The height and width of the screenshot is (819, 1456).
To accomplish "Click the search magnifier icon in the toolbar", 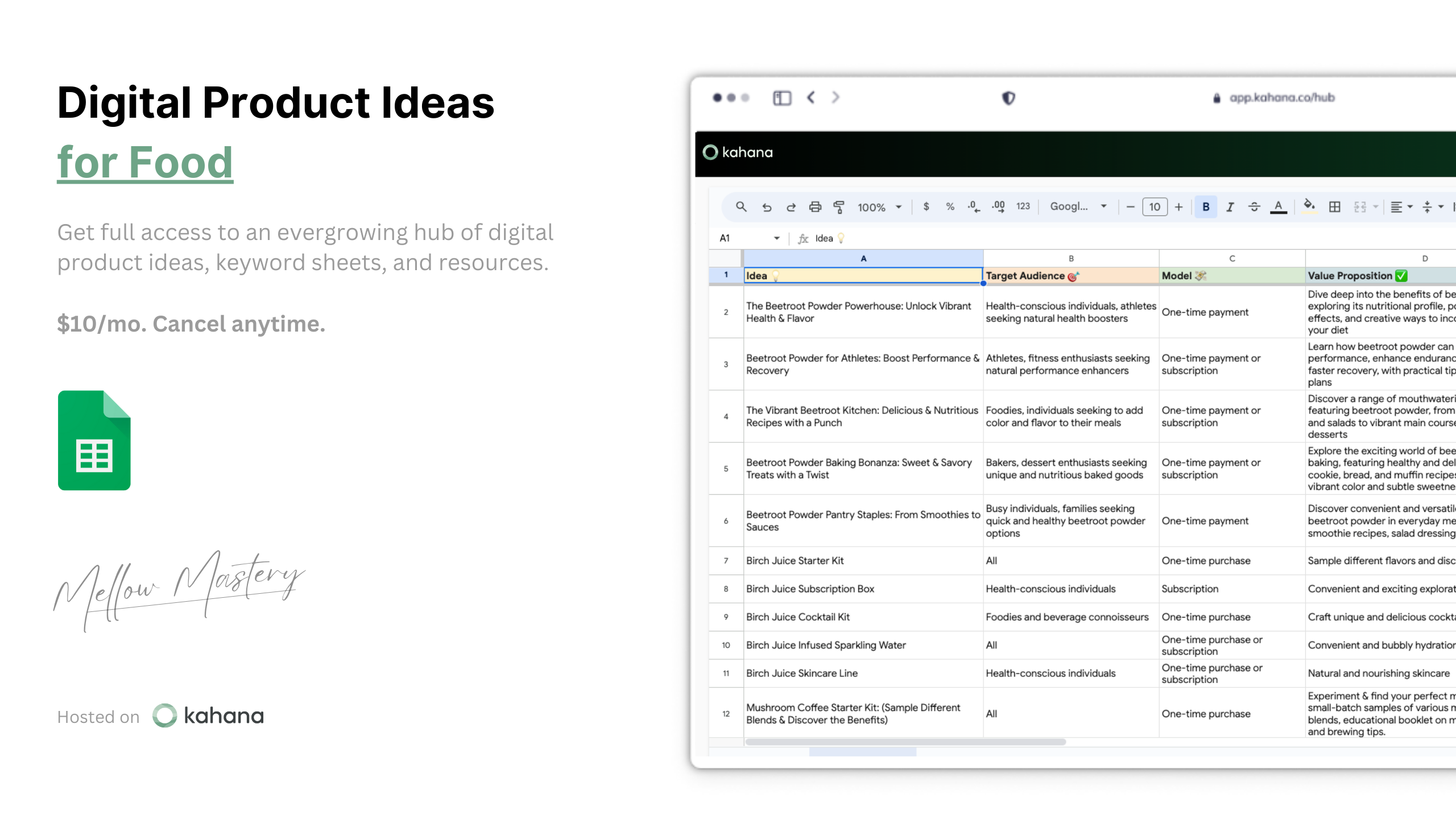I will point(741,207).
